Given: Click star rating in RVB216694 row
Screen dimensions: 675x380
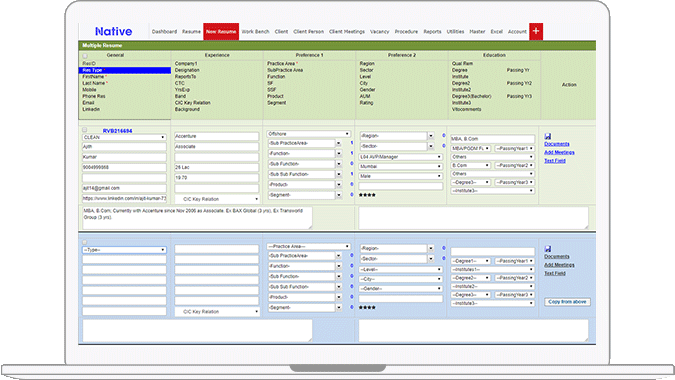Looking at the screenshot, I should click(367, 195).
